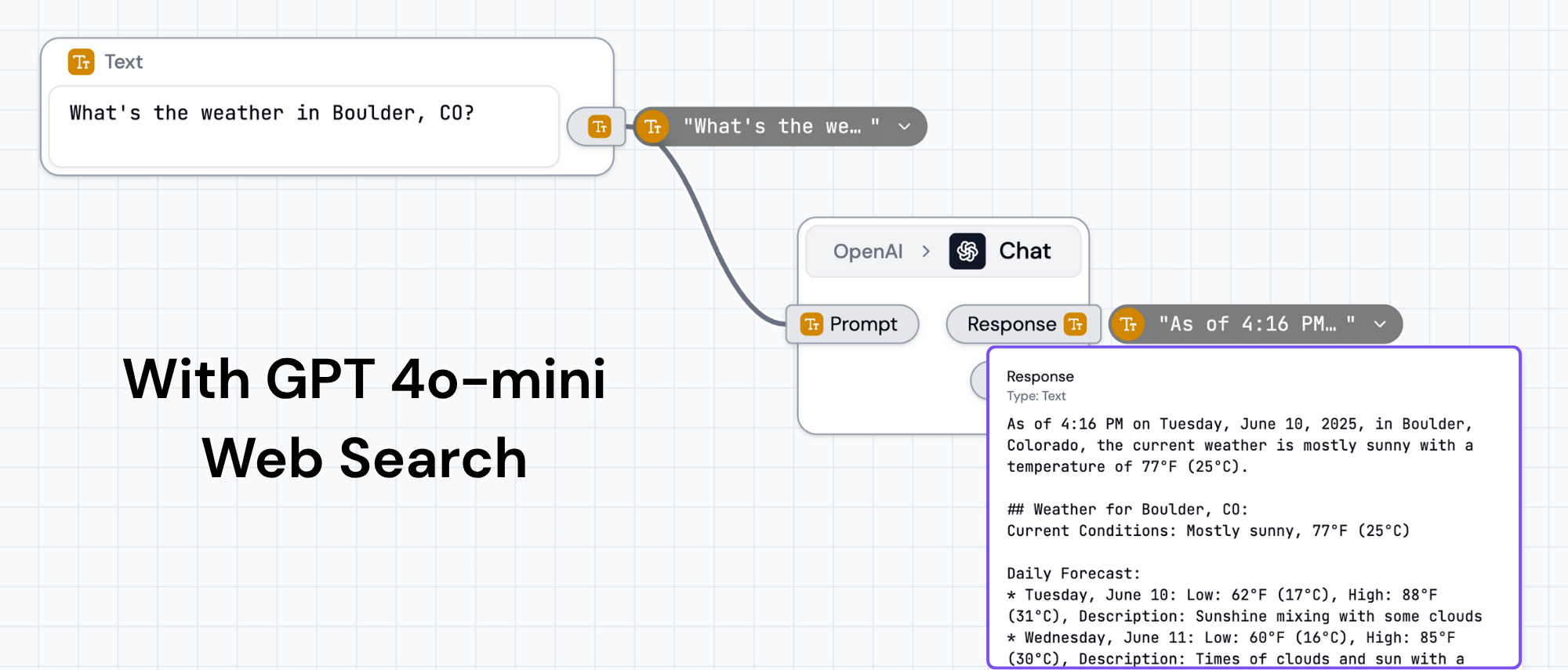Screen dimensions: 1568x670
Task: Collapse the "As of 4:16 PM…" dropdown chevron
Action: tap(1380, 324)
